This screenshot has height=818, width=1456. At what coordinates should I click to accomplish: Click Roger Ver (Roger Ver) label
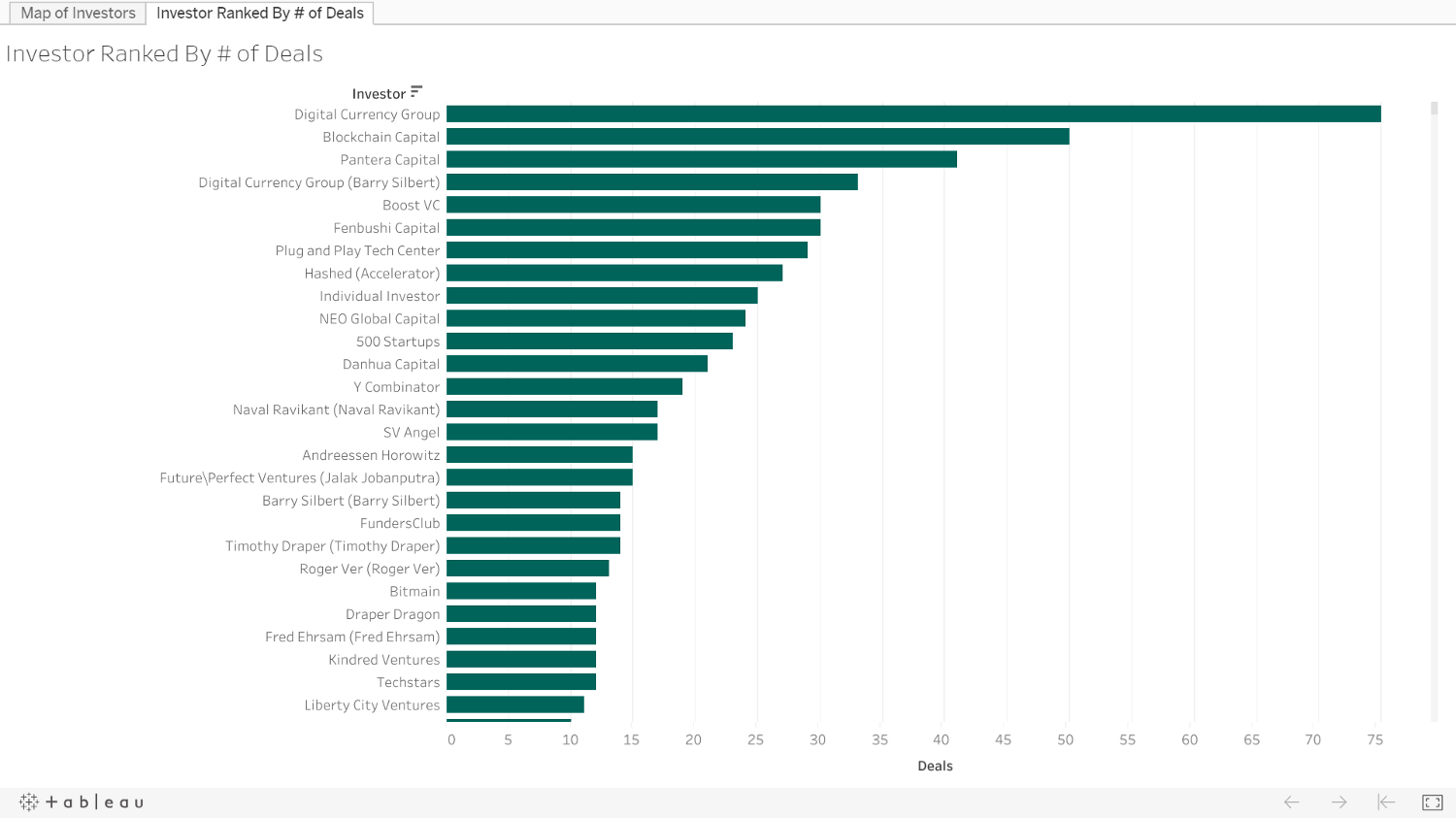(370, 569)
